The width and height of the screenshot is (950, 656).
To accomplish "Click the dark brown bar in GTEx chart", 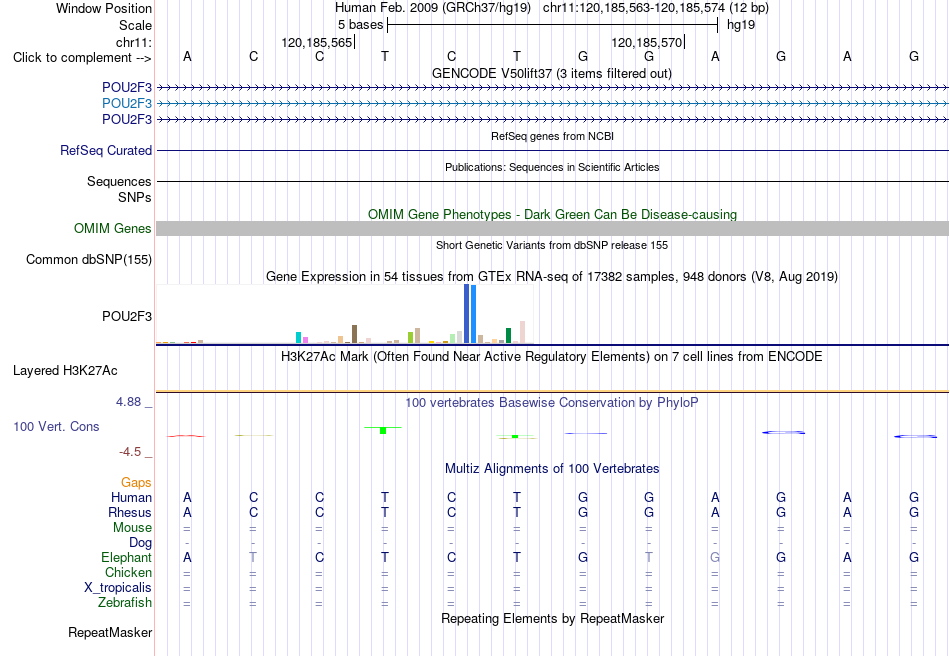I will click(x=354, y=334).
